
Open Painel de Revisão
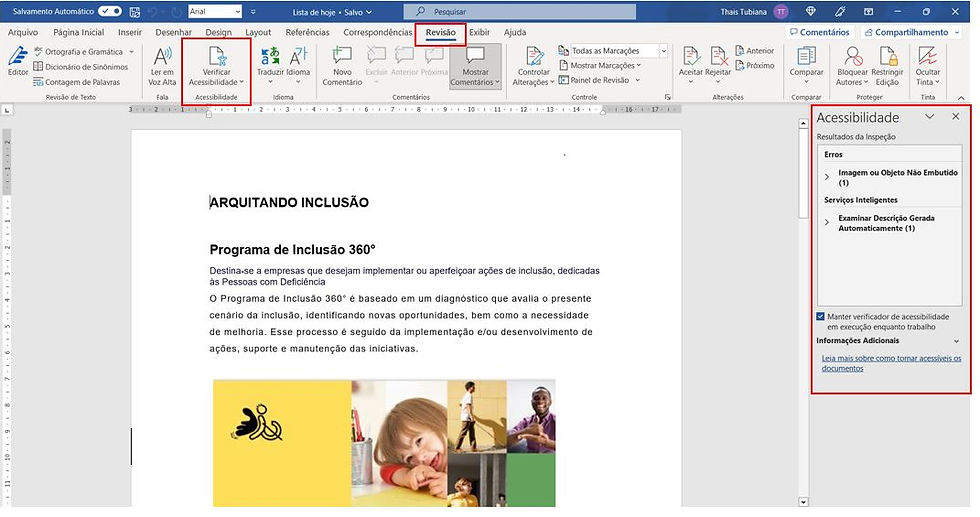pos(599,80)
